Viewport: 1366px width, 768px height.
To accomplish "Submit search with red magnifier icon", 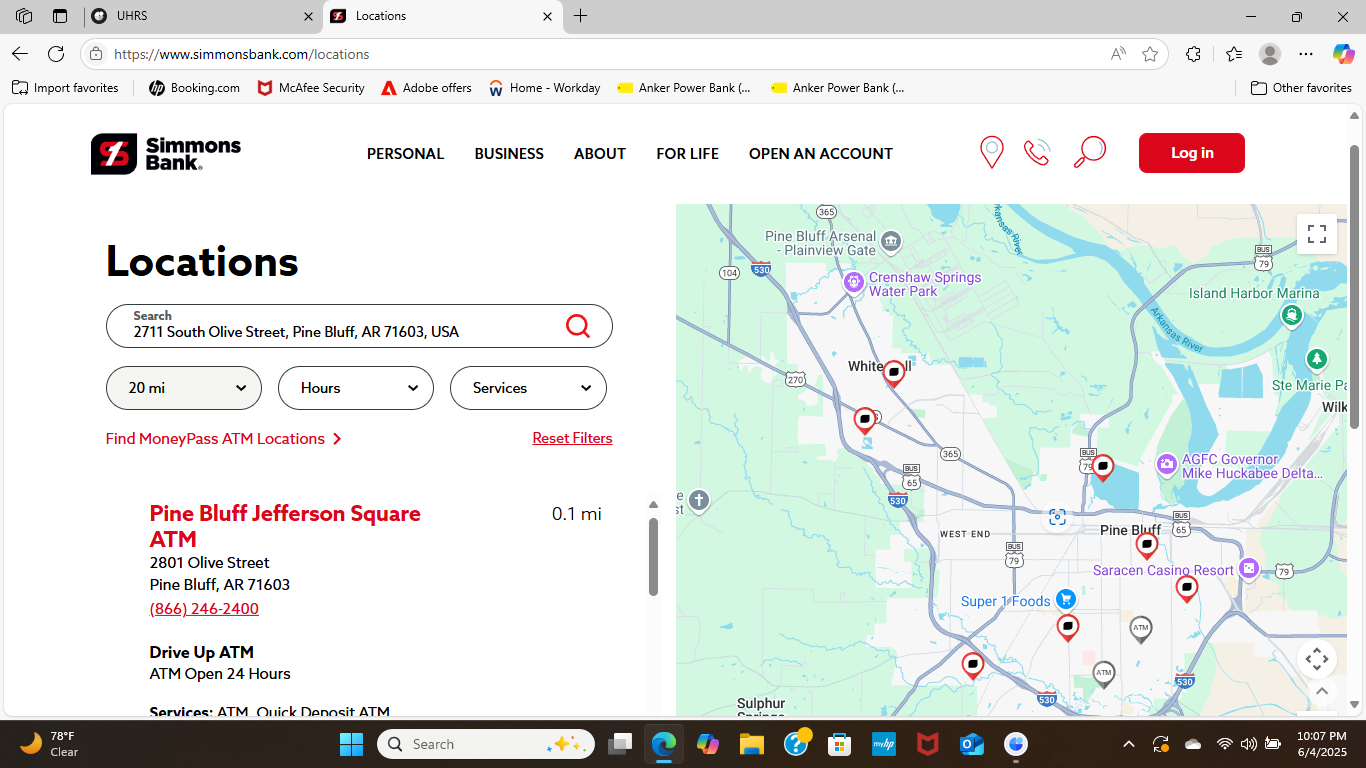I will [x=578, y=326].
